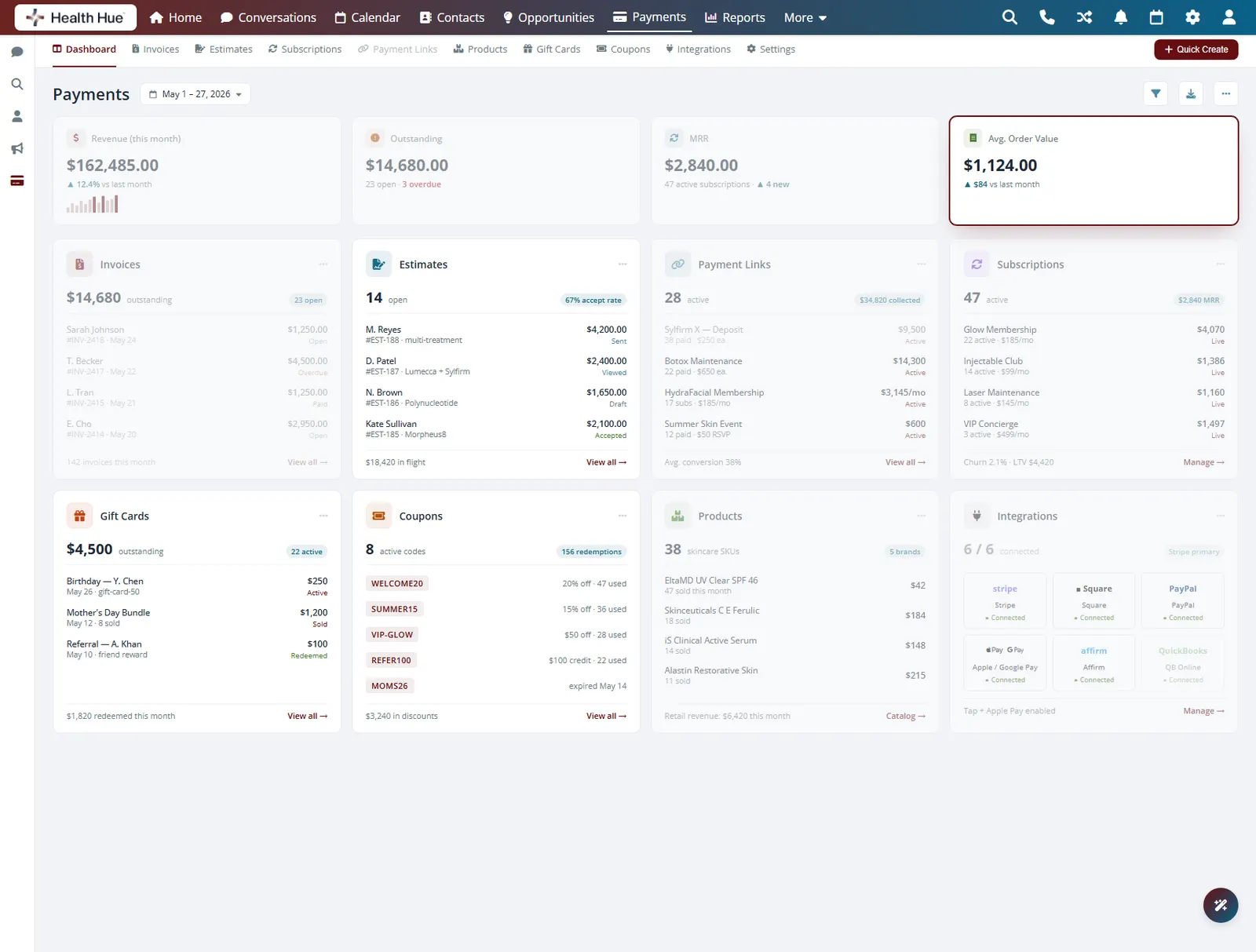The image size is (1256, 952).
Task: Switch to Invoices sub-tab
Action: (155, 49)
